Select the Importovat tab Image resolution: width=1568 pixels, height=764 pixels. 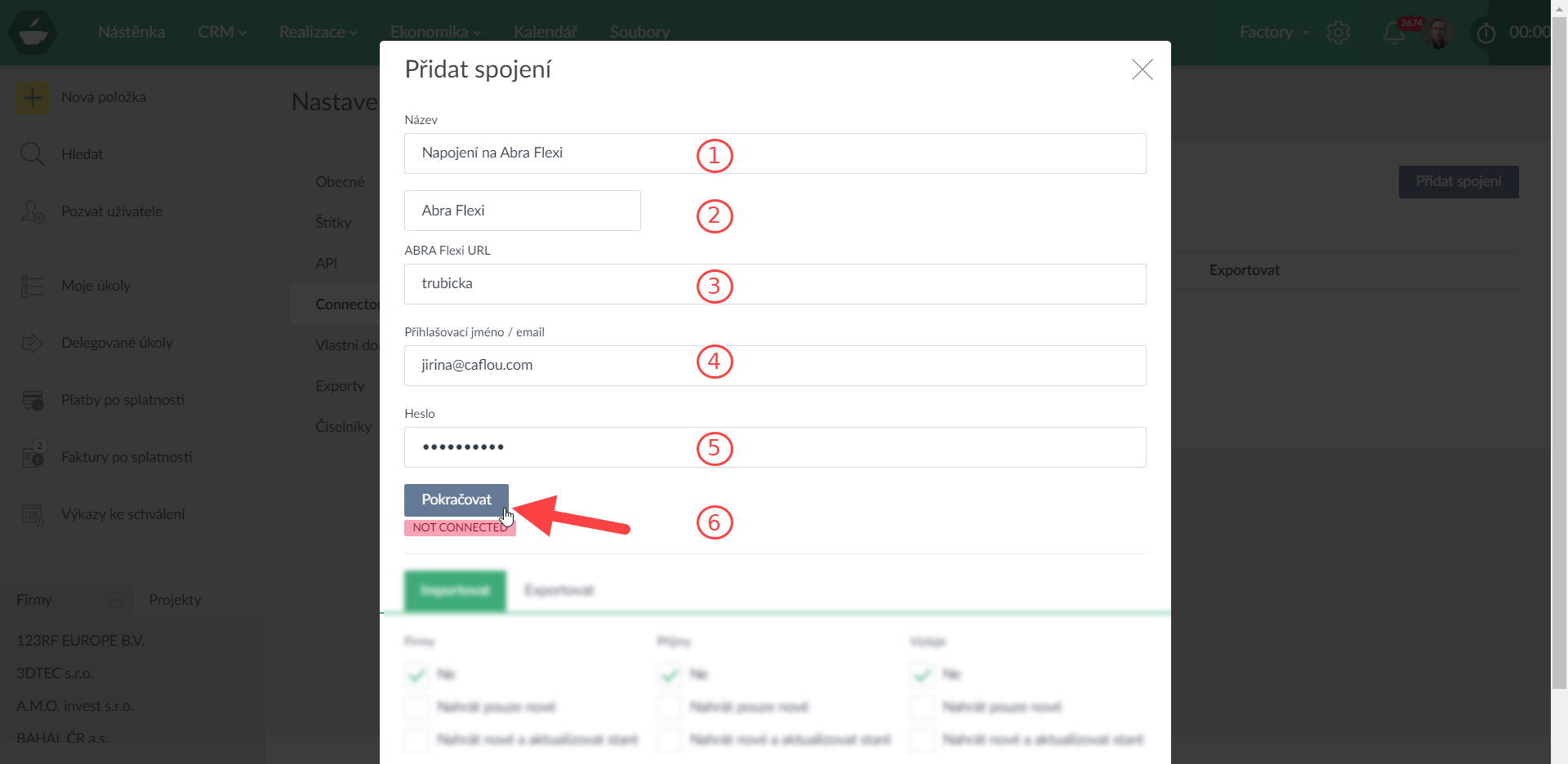(455, 590)
